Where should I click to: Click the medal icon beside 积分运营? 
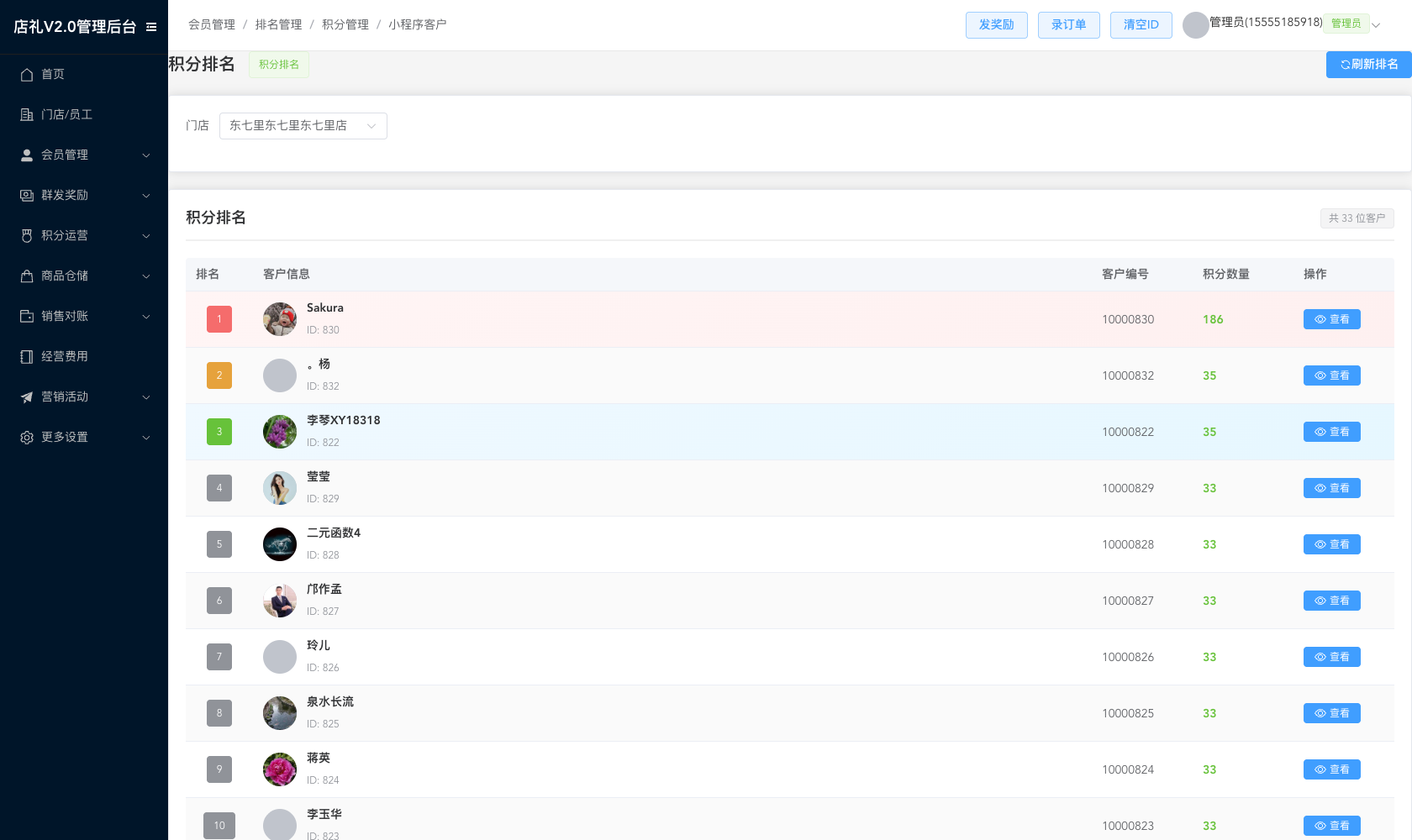pos(27,236)
